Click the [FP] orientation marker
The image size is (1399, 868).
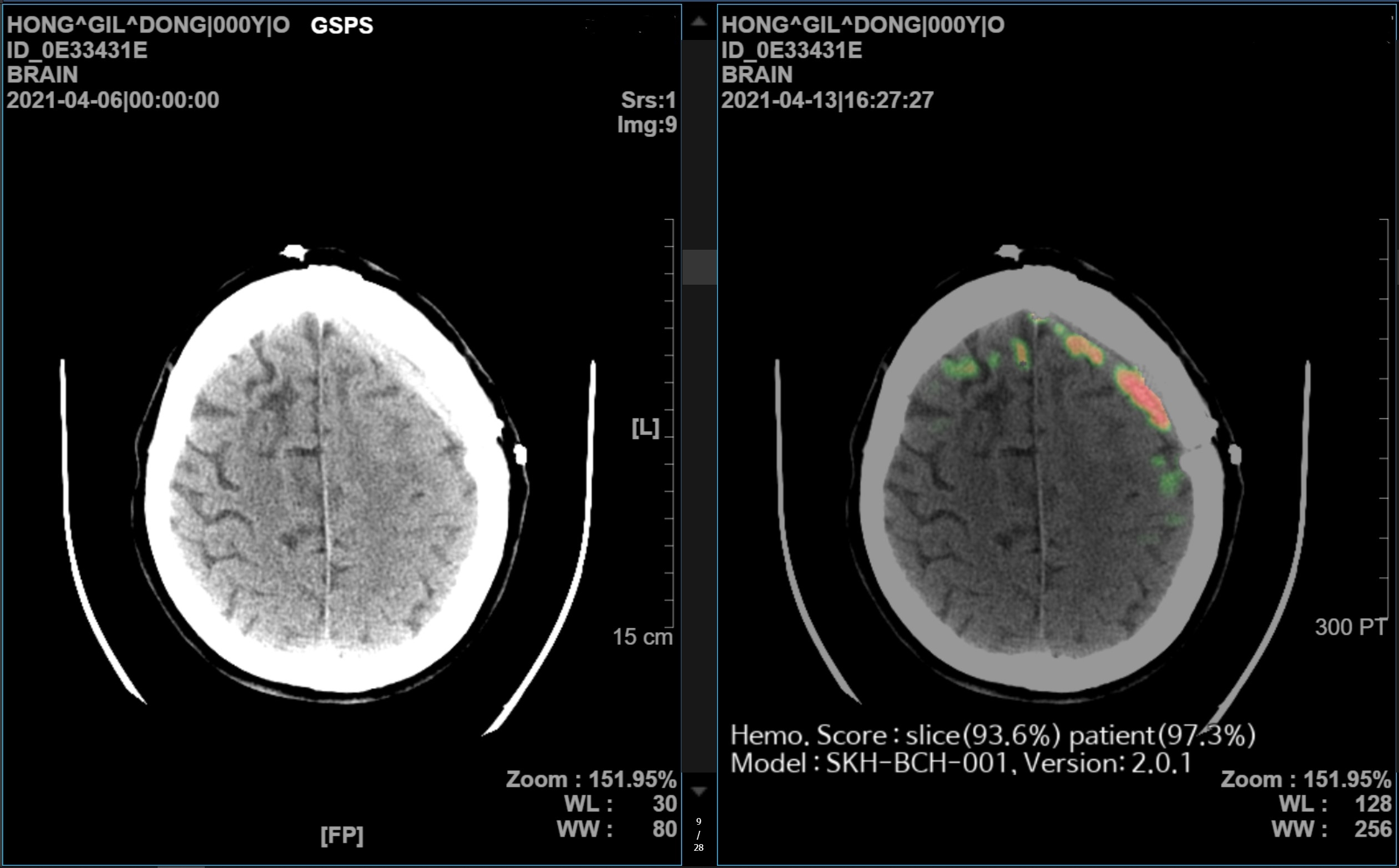coord(343,837)
